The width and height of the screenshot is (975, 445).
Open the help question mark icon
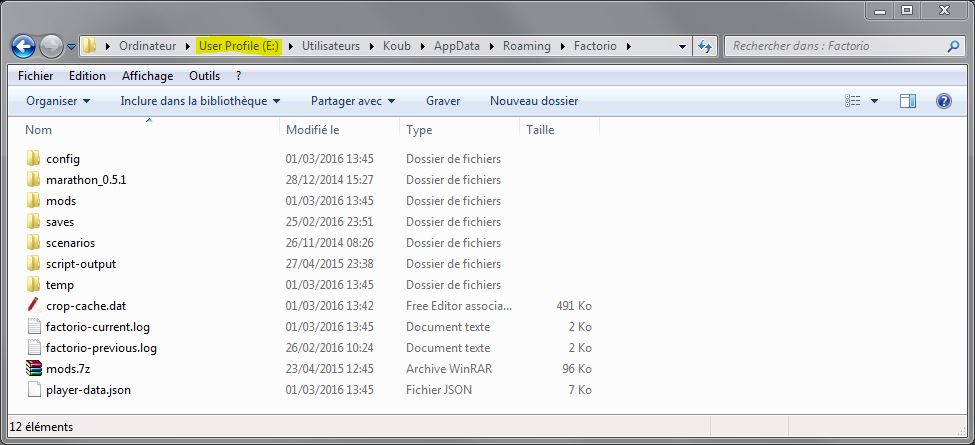942,101
